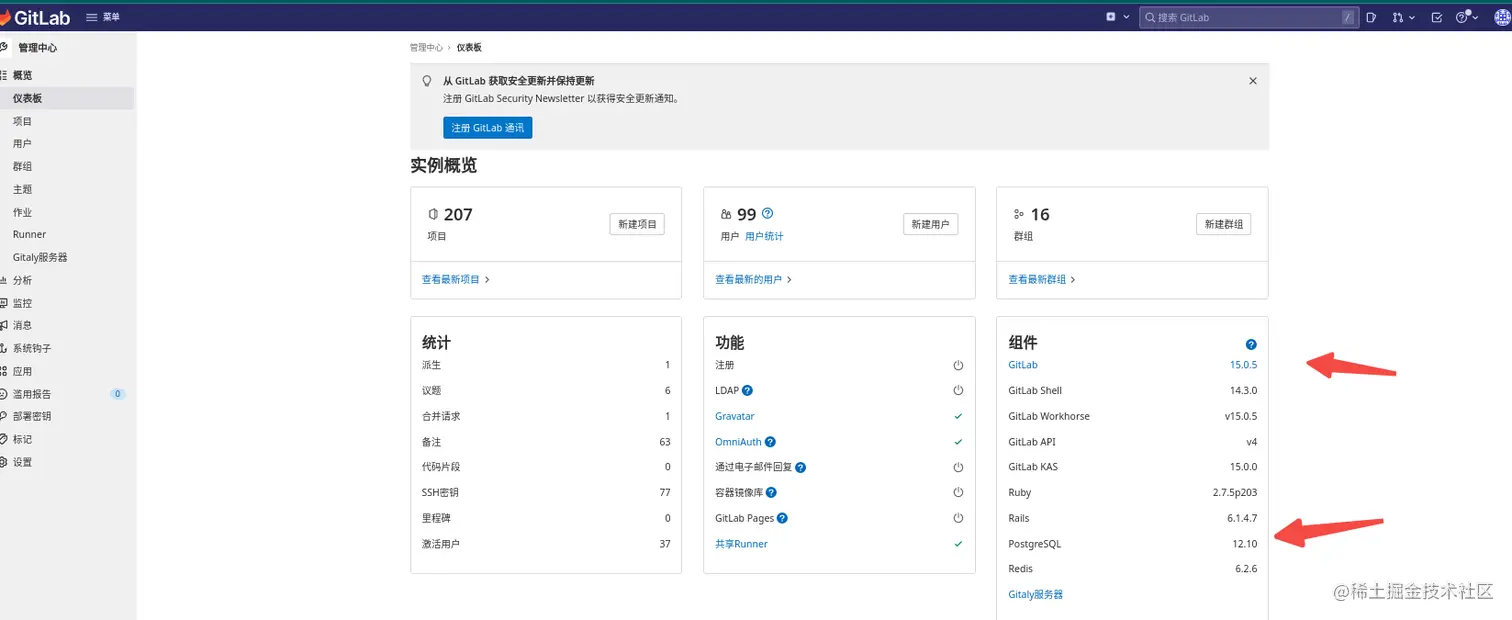Open 标记 in the sidebar
1512x620 pixels.
pyautogui.click(x=22, y=439)
